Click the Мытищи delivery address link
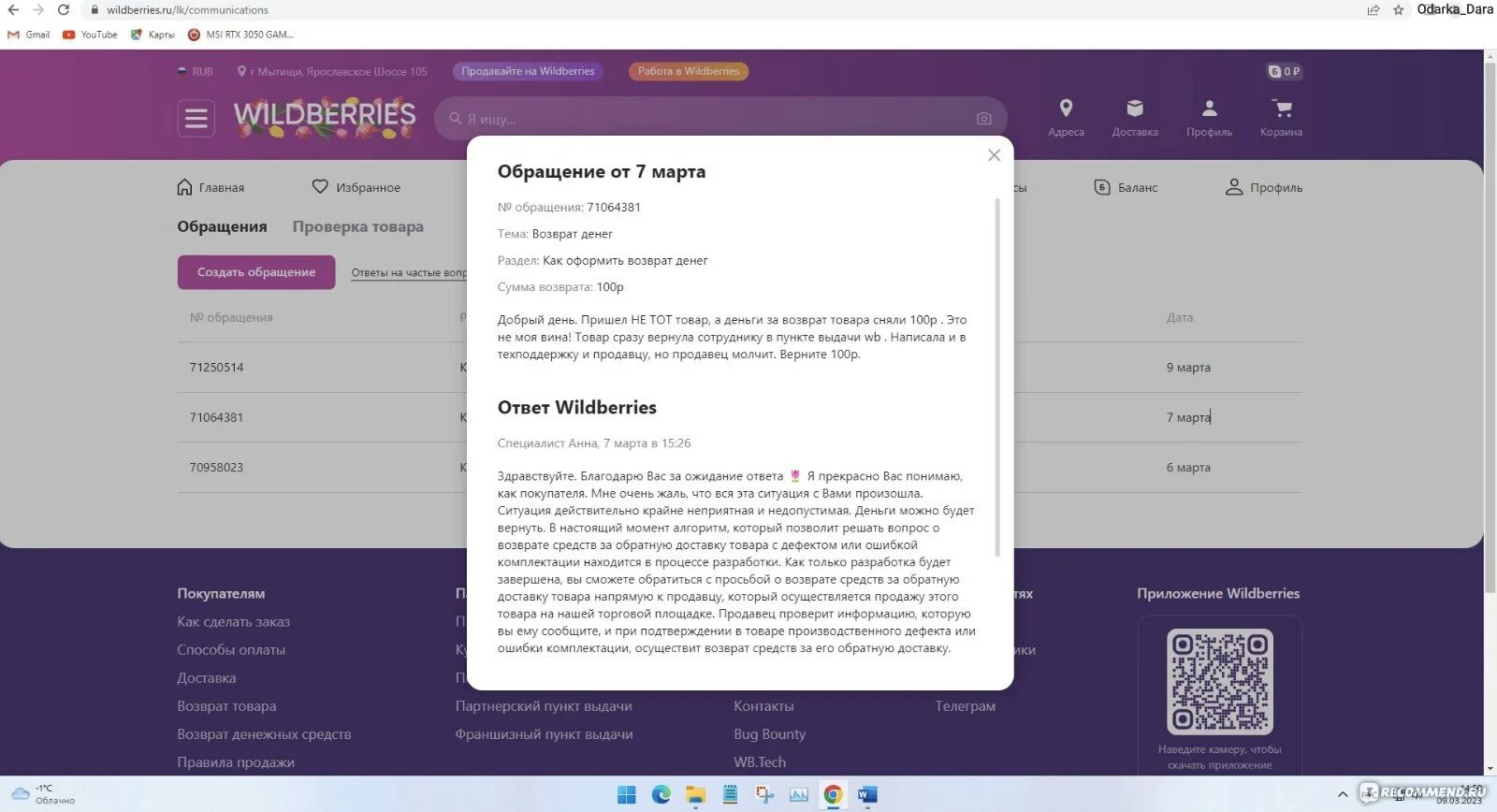Viewport: 1497px width, 812px height. point(332,71)
